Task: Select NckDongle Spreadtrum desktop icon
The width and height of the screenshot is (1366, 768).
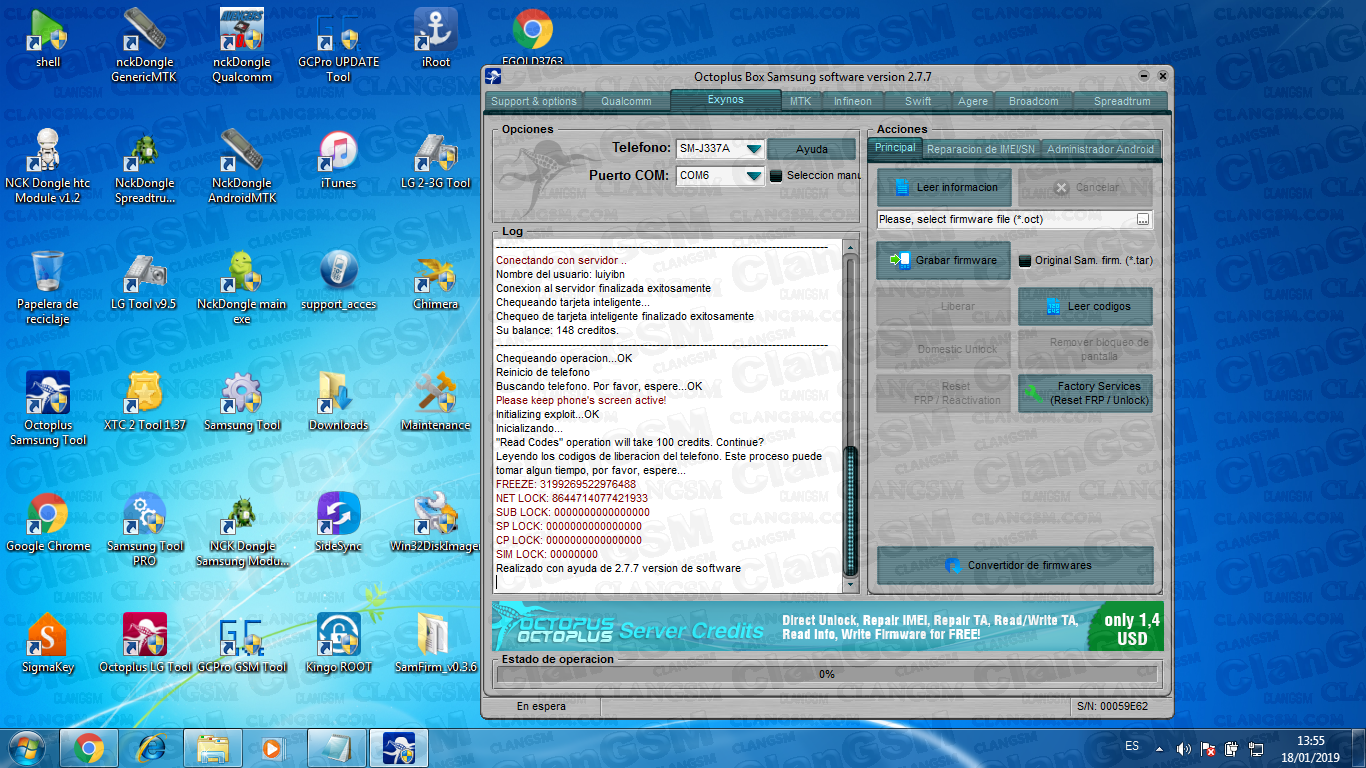Action: point(144,167)
